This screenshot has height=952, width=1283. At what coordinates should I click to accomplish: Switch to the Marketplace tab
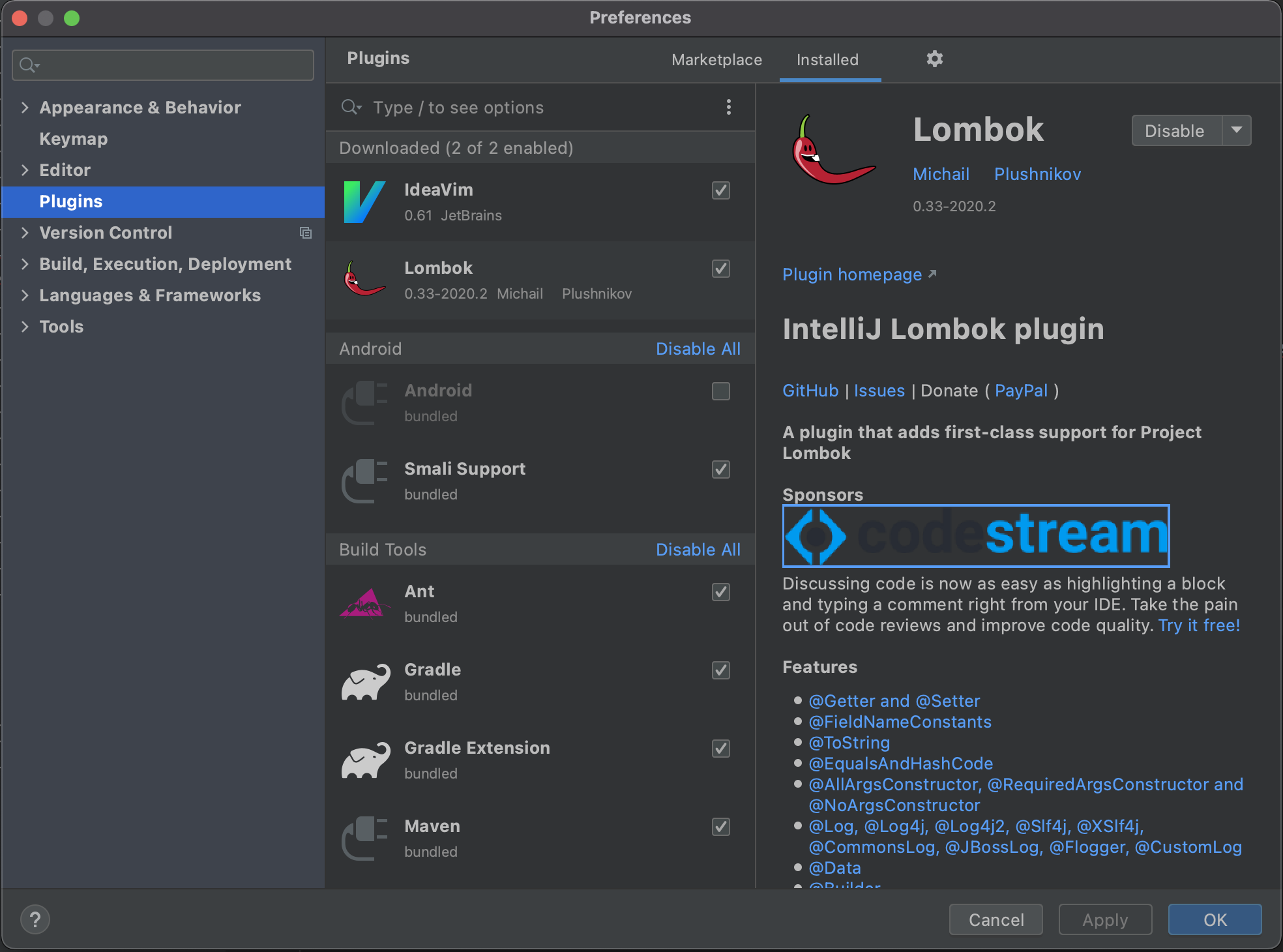click(x=716, y=60)
